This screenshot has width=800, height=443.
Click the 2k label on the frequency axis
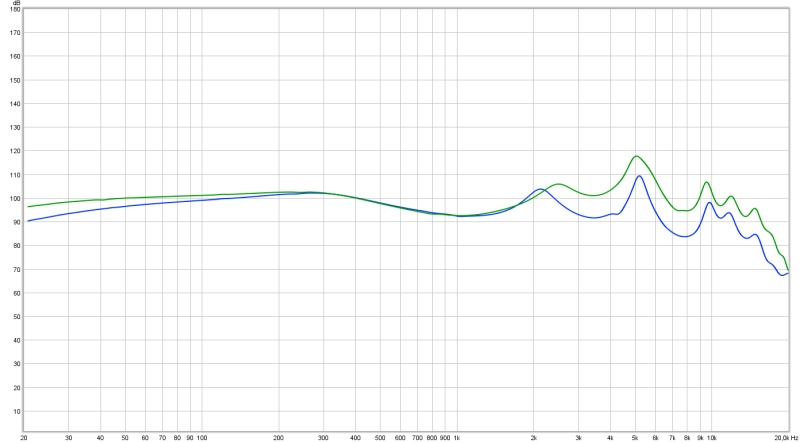point(534,438)
